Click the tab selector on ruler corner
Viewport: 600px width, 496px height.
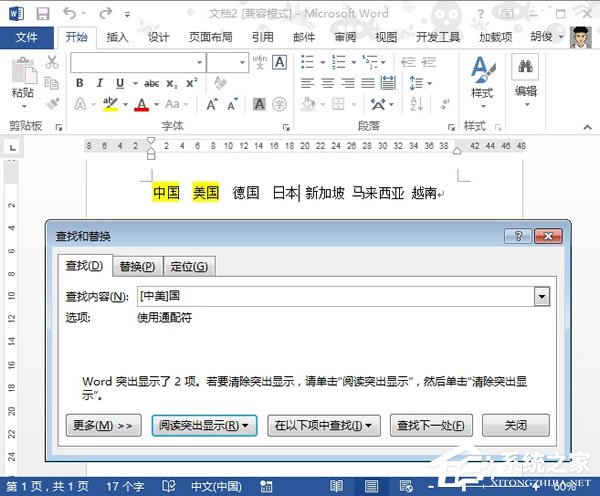(x=13, y=147)
